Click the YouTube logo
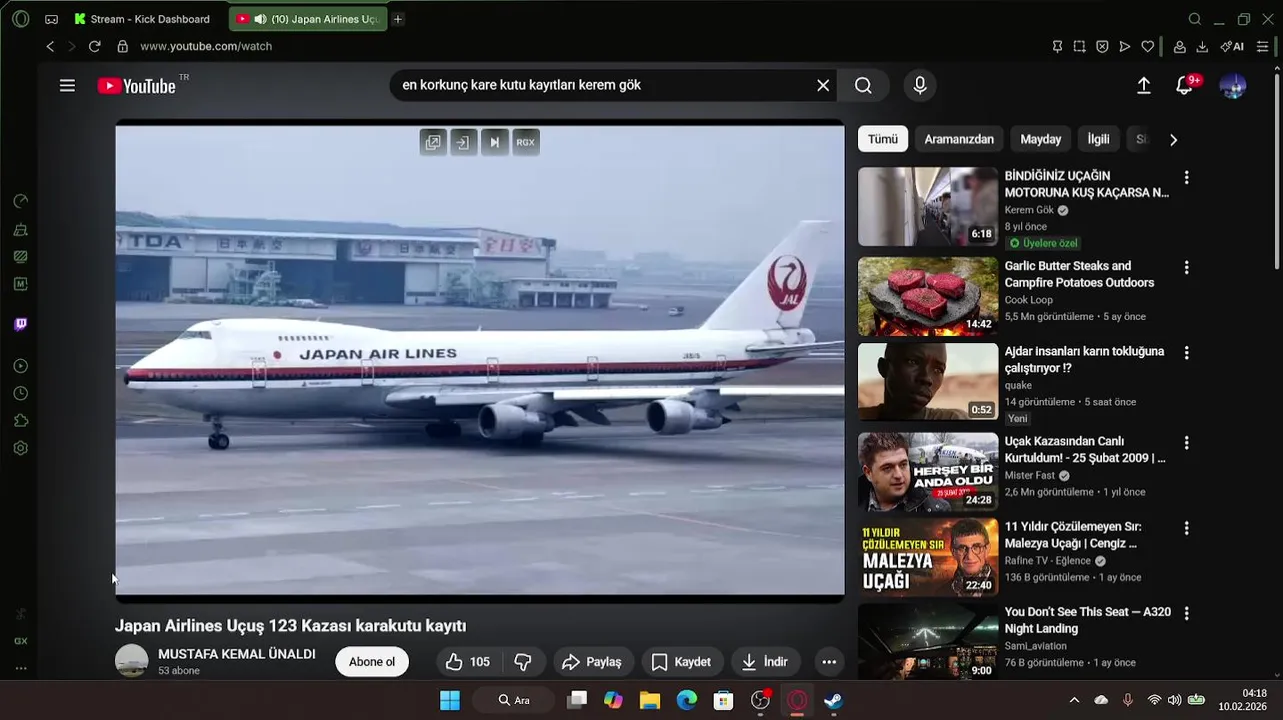 coord(137,86)
